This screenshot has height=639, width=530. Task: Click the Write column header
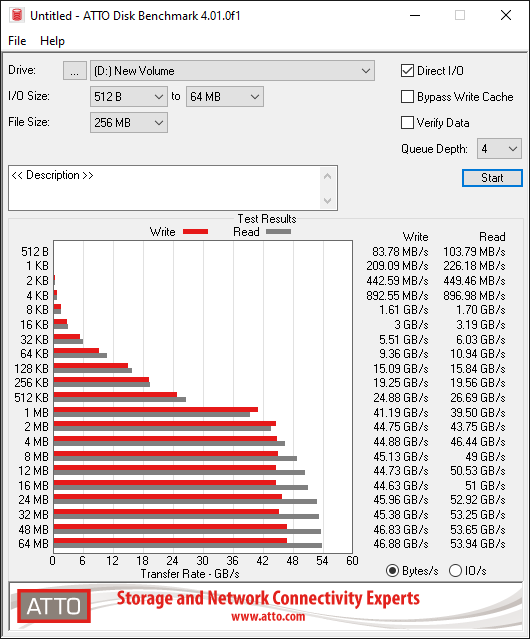416,237
